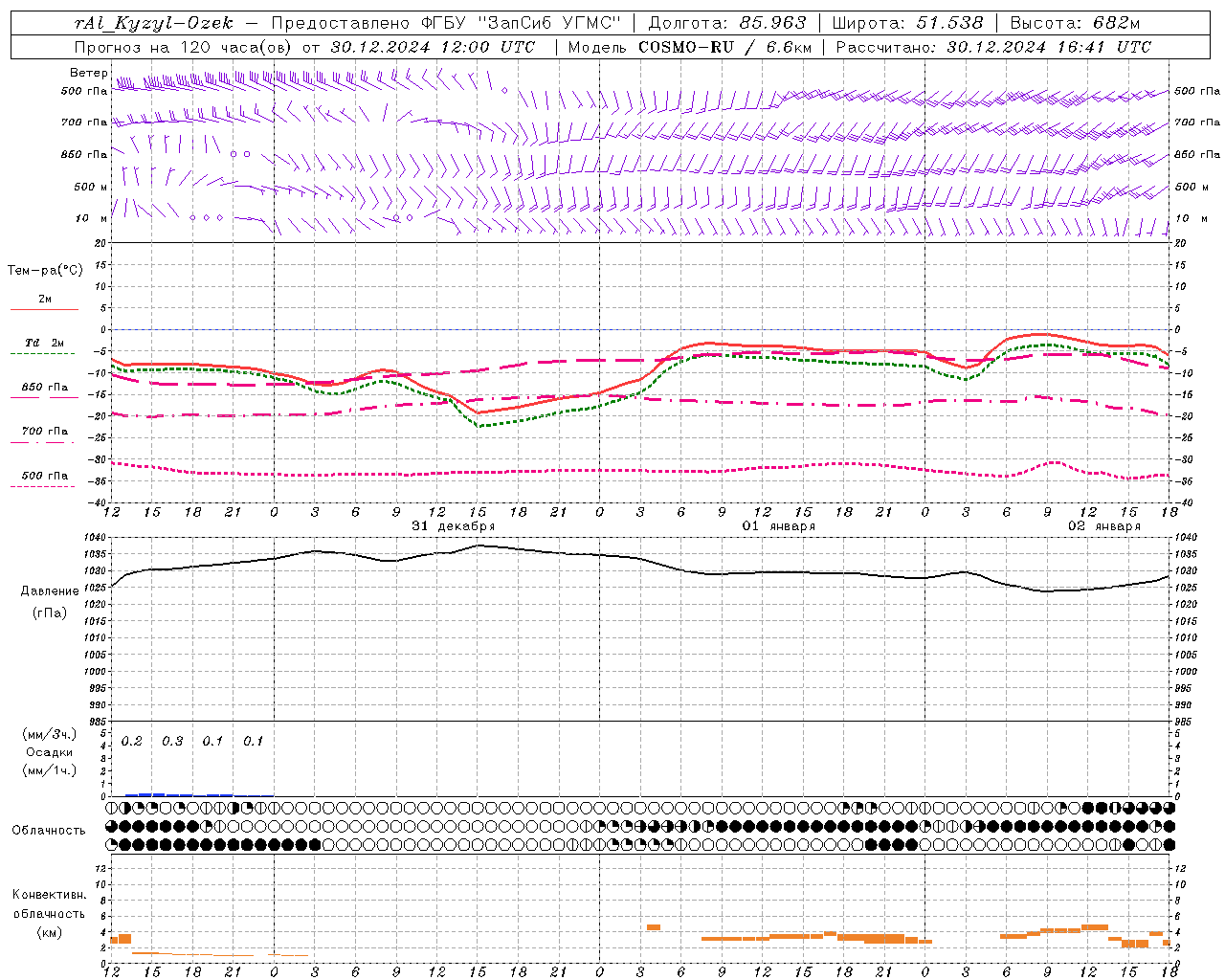The height and width of the screenshot is (980, 1225).
Task: Click the dotted pink line sample under temperature 500 гПа
Action: pos(43,486)
